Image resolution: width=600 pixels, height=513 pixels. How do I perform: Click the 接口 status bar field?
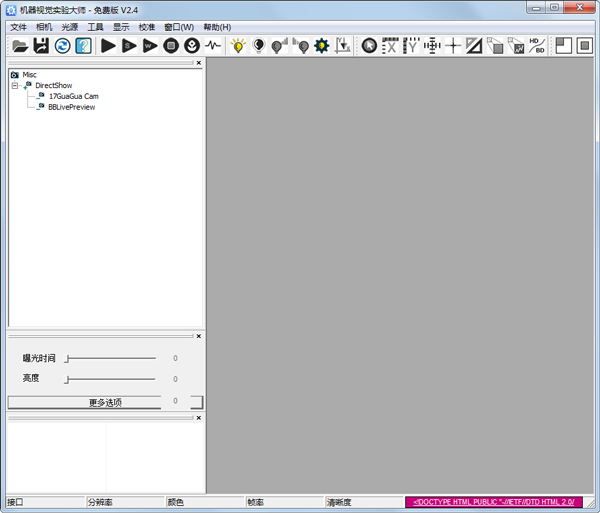(45, 502)
